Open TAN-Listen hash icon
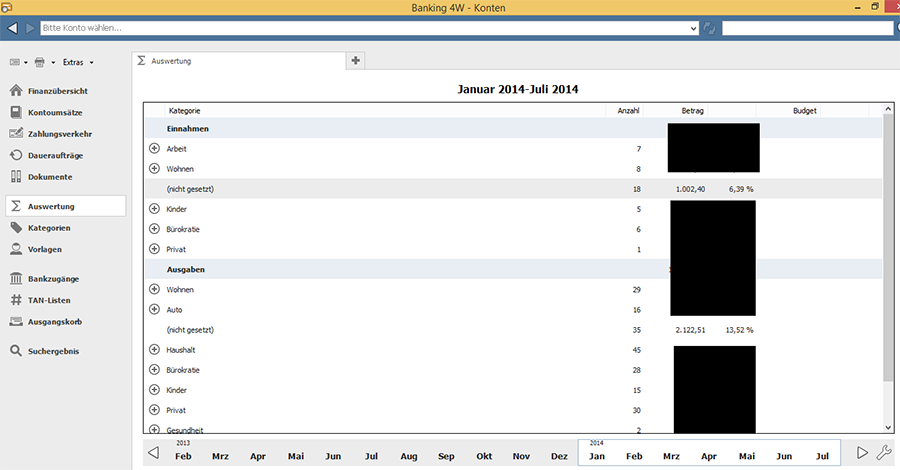The width and height of the screenshot is (900, 470). tap(16, 300)
